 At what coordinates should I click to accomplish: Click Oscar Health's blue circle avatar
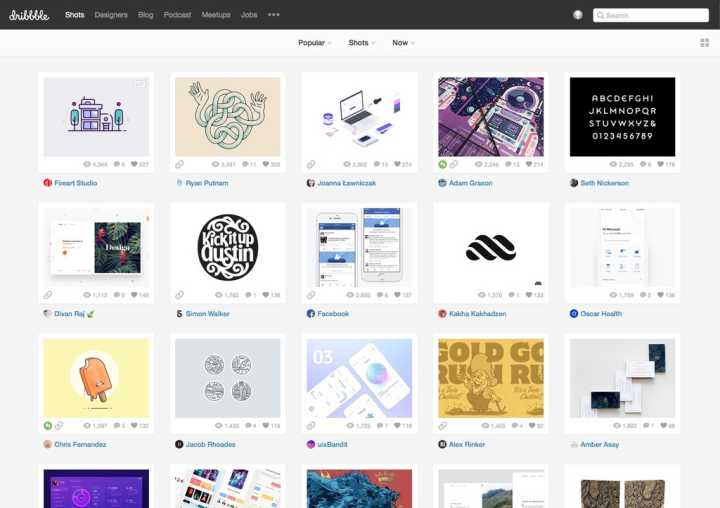click(x=574, y=314)
